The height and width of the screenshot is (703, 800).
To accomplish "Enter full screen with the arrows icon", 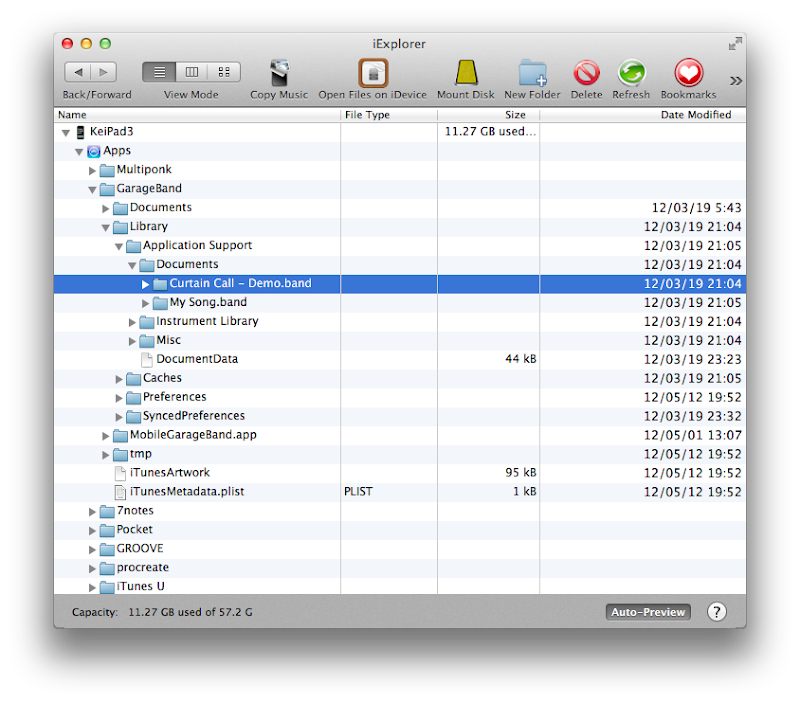I will click(x=735, y=44).
